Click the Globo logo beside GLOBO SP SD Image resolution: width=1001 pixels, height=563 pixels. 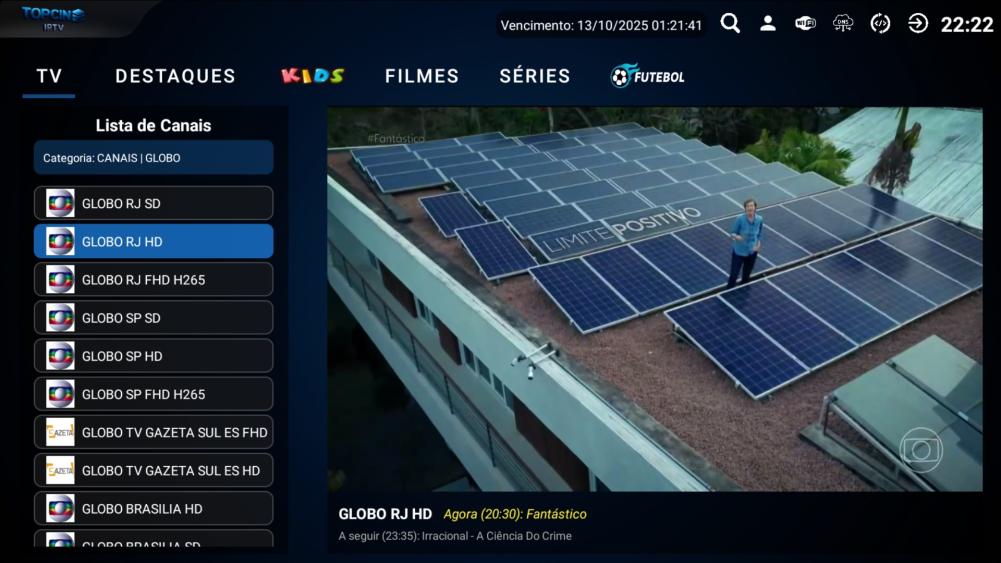(x=60, y=318)
